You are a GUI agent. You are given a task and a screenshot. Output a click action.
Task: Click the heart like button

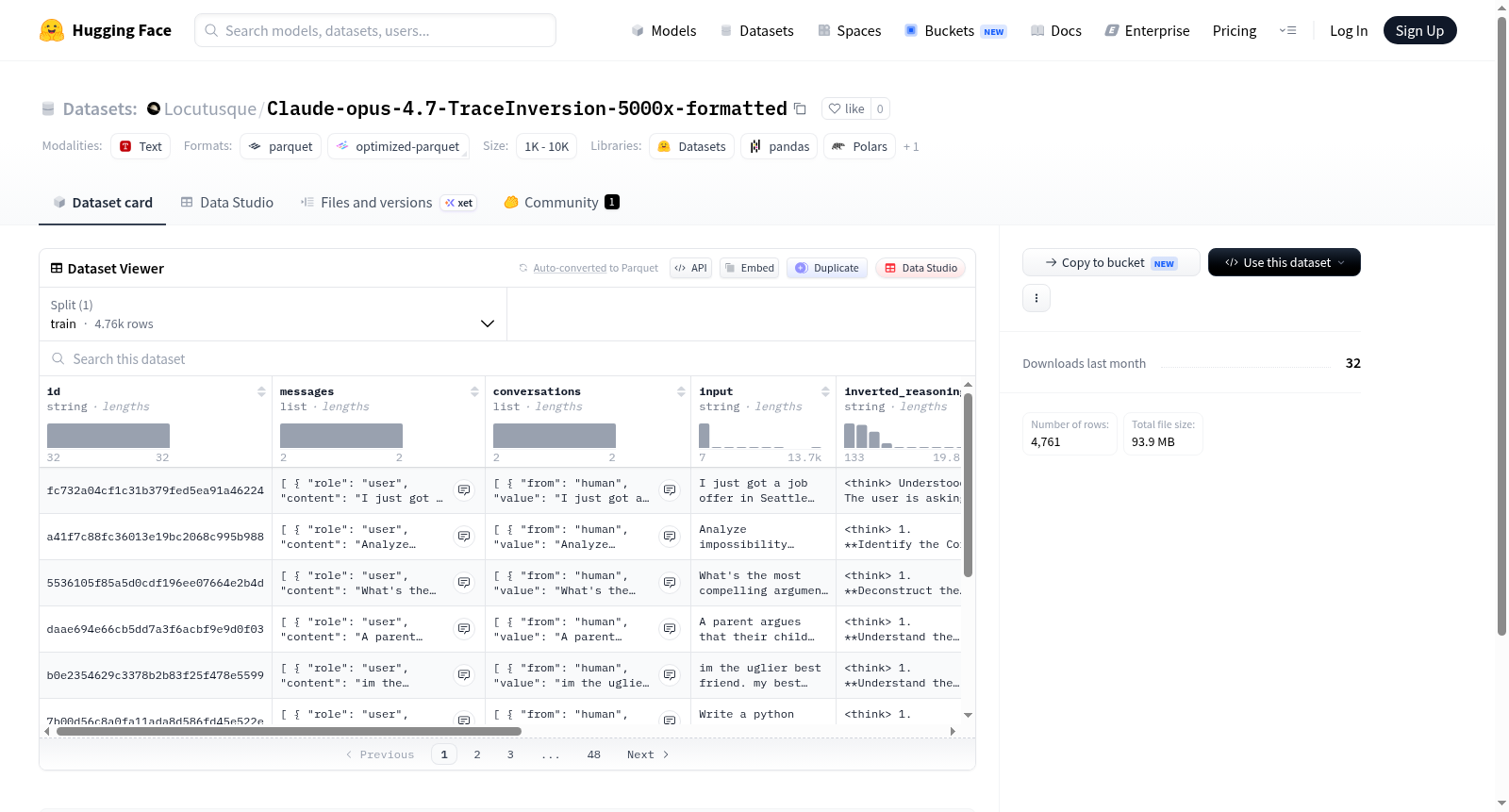coord(846,108)
